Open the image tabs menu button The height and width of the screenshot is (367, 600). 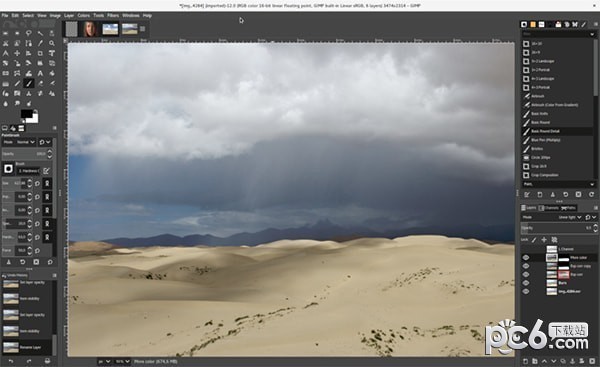(142, 29)
